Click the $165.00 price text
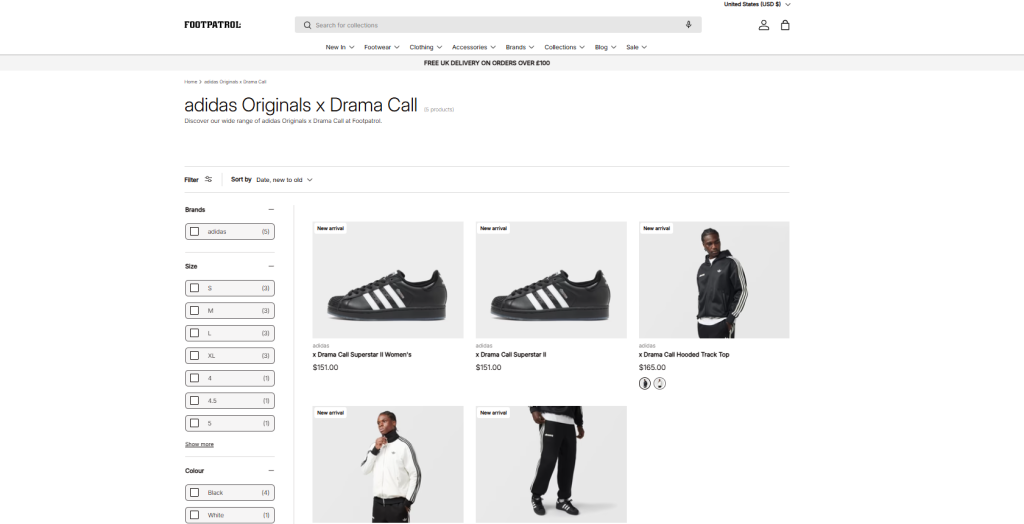This screenshot has height=524, width=1024. coord(652,367)
